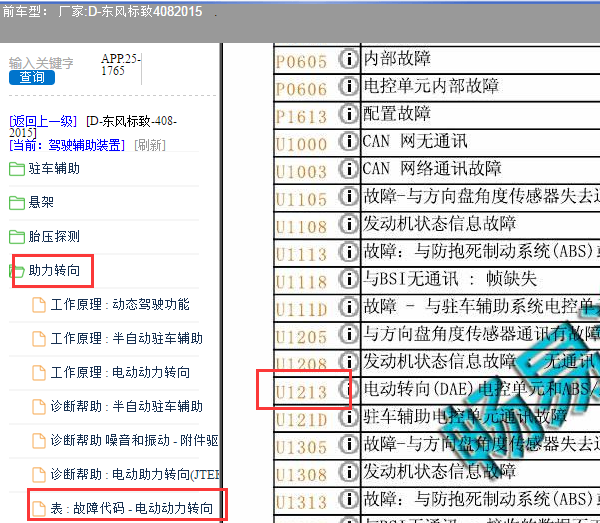Click info icon for code P0605
600x523 pixels.
tap(348, 59)
